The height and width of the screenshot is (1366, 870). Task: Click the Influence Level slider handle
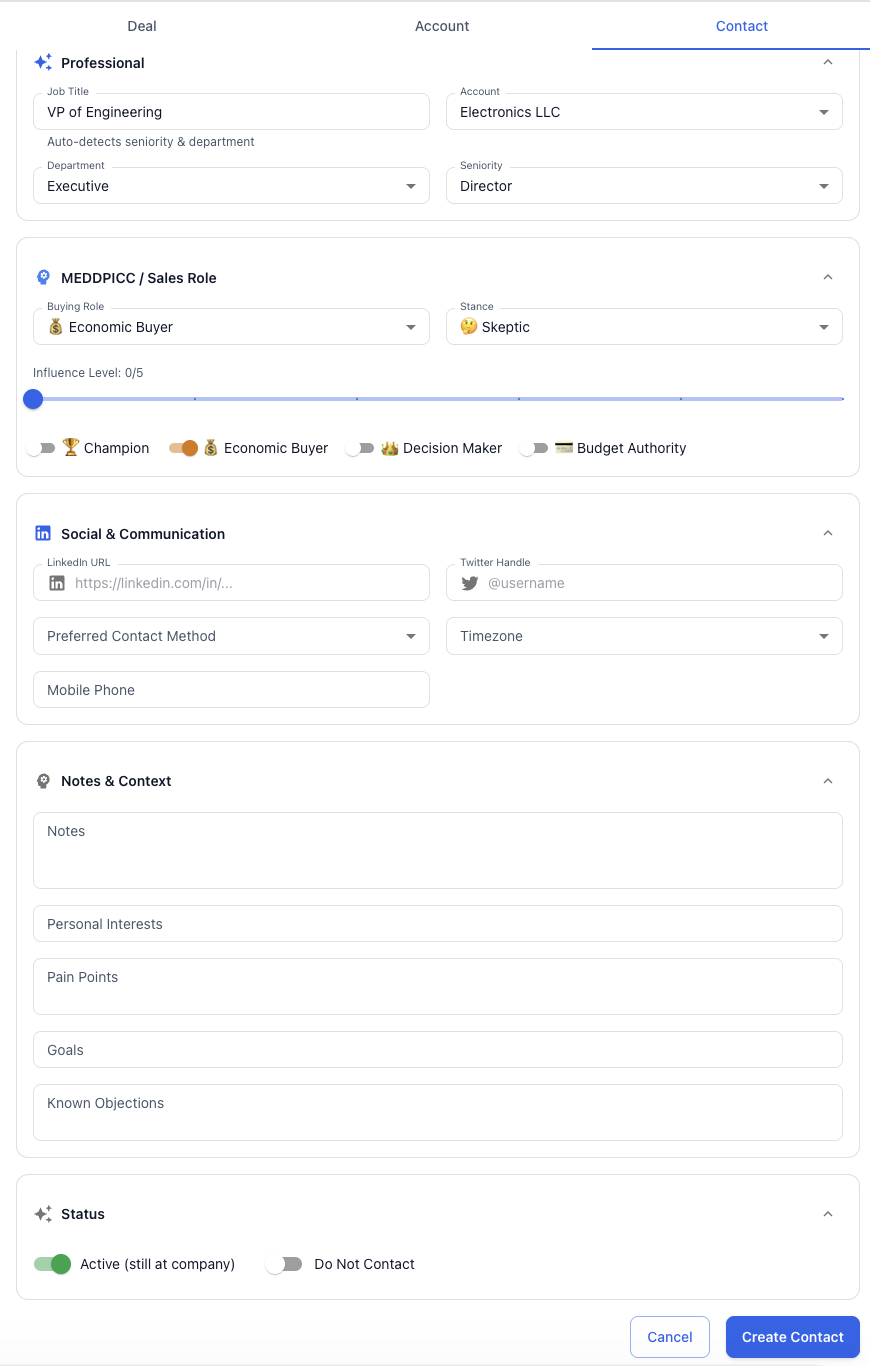[33, 399]
